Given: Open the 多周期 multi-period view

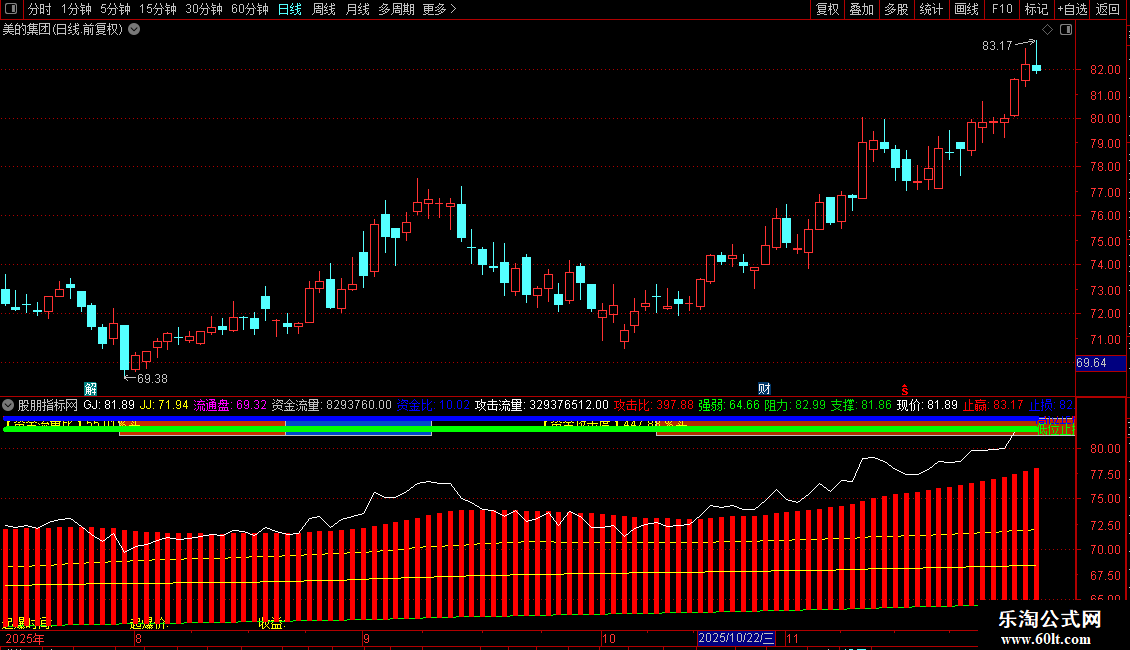Looking at the screenshot, I should click(396, 9).
